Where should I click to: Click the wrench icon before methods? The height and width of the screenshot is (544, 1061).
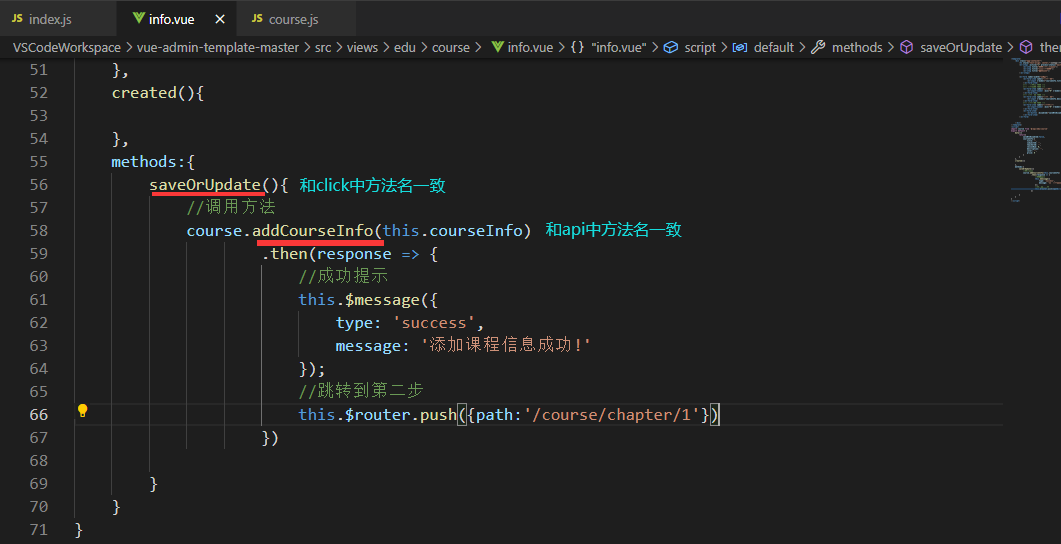(818, 47)
